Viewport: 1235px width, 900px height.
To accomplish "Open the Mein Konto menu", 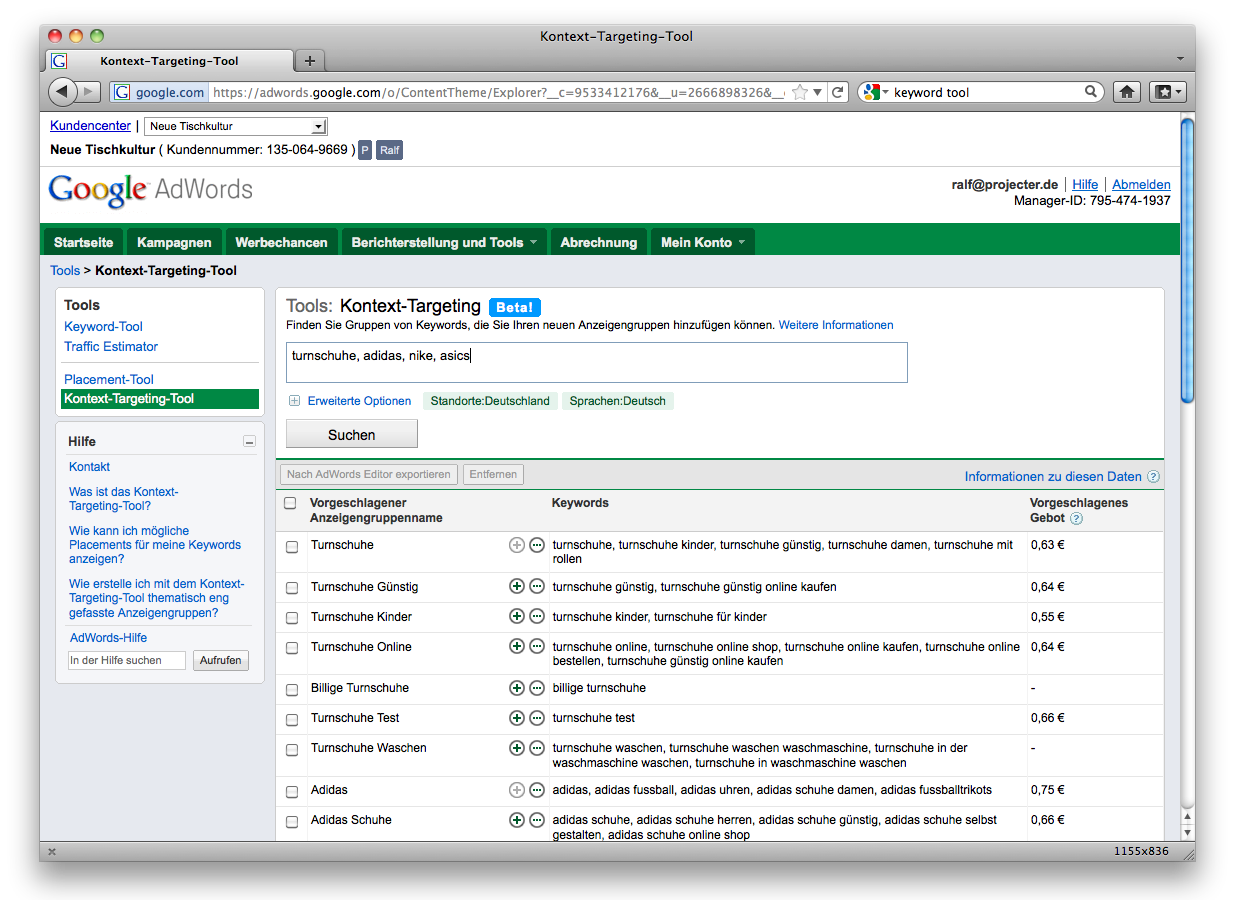I will pos(702,242).
